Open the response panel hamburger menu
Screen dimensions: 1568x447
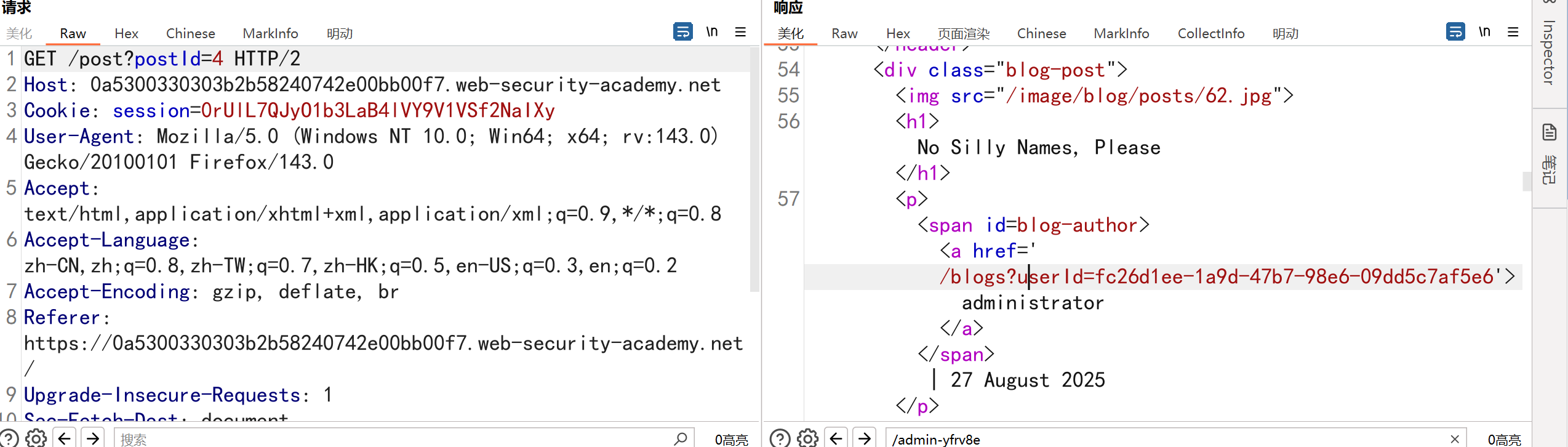[1513, 32]
